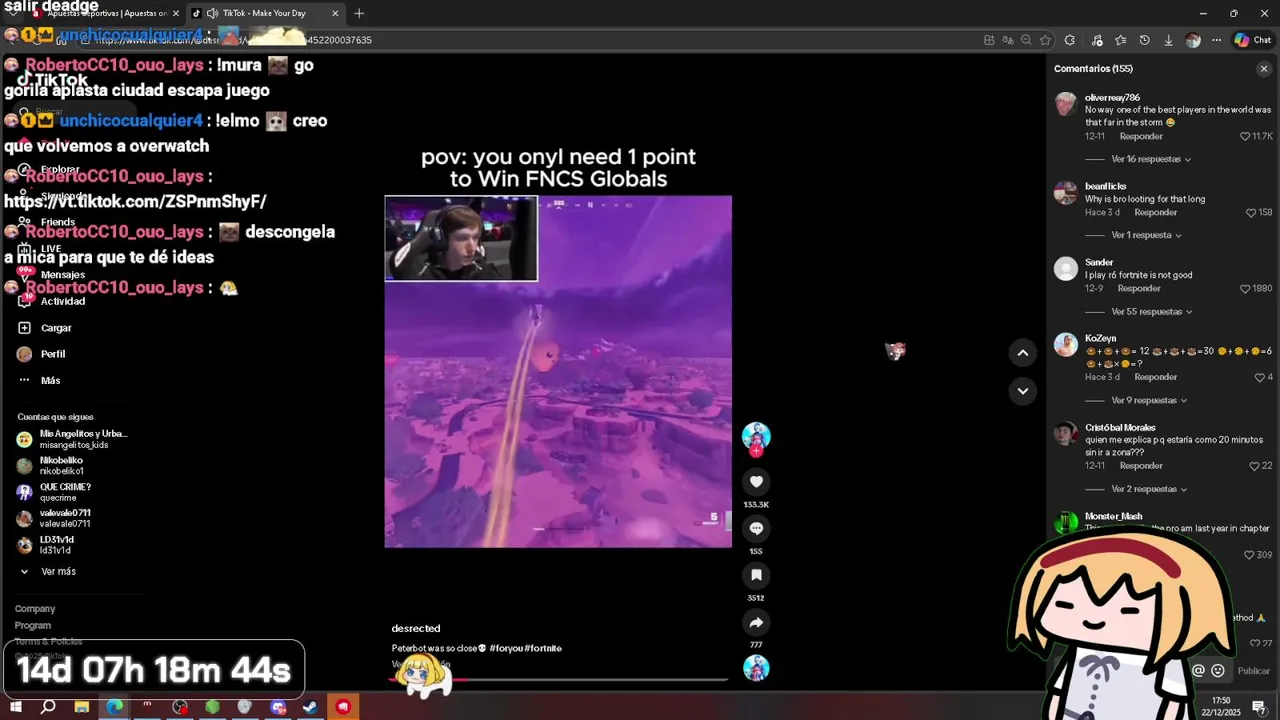Like Cristóbal Morales' comment
This screenshot has height=720, width=1280.
pos(1254,466)
